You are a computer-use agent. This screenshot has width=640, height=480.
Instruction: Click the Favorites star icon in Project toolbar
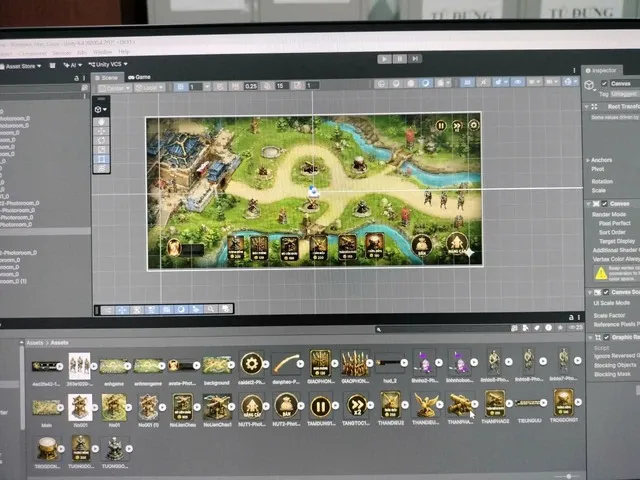[560, 327]
